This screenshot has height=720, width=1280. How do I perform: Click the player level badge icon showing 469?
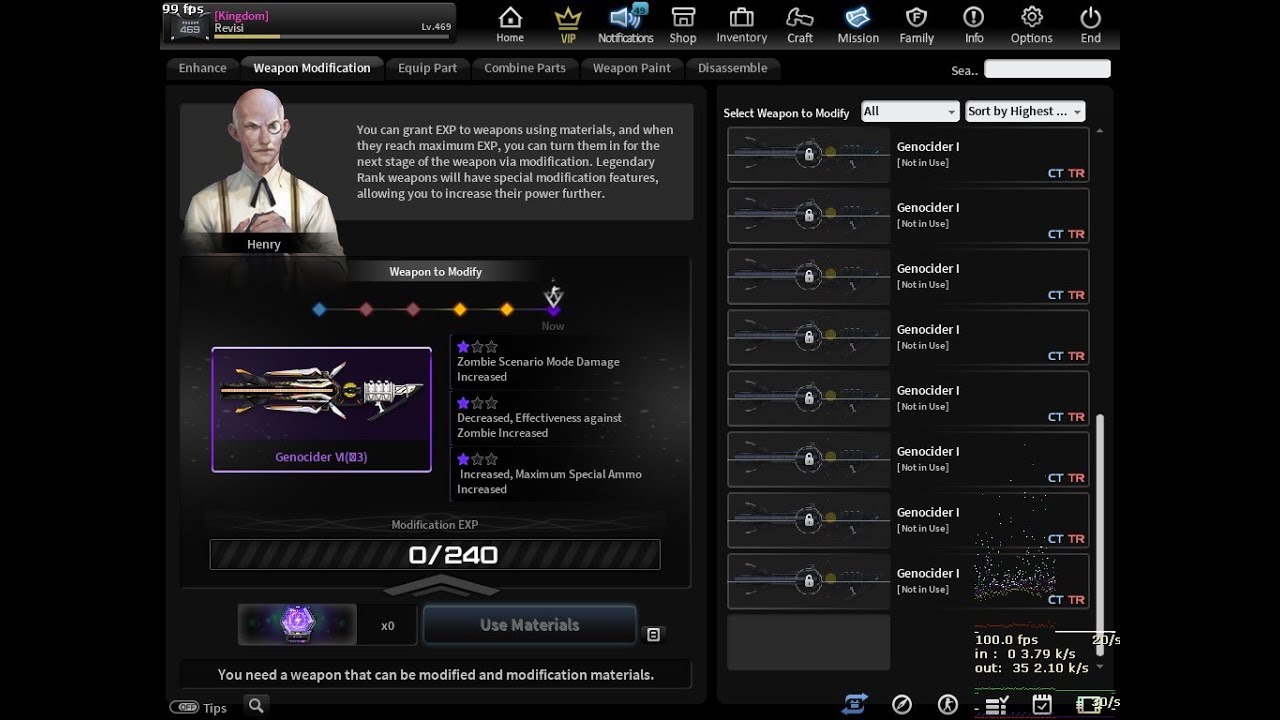(189, 26)
